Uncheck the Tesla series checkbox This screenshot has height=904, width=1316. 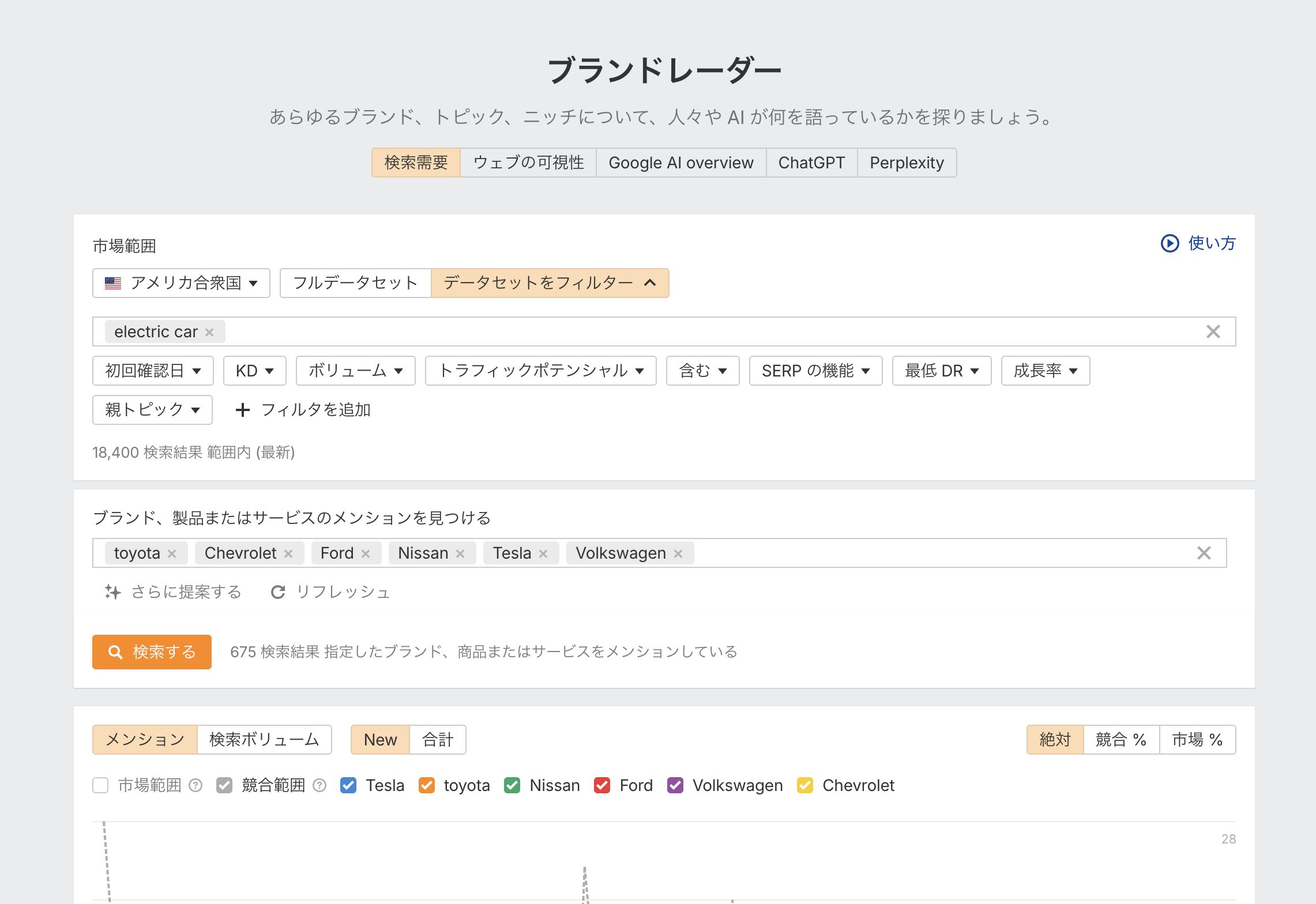point(348,785)
